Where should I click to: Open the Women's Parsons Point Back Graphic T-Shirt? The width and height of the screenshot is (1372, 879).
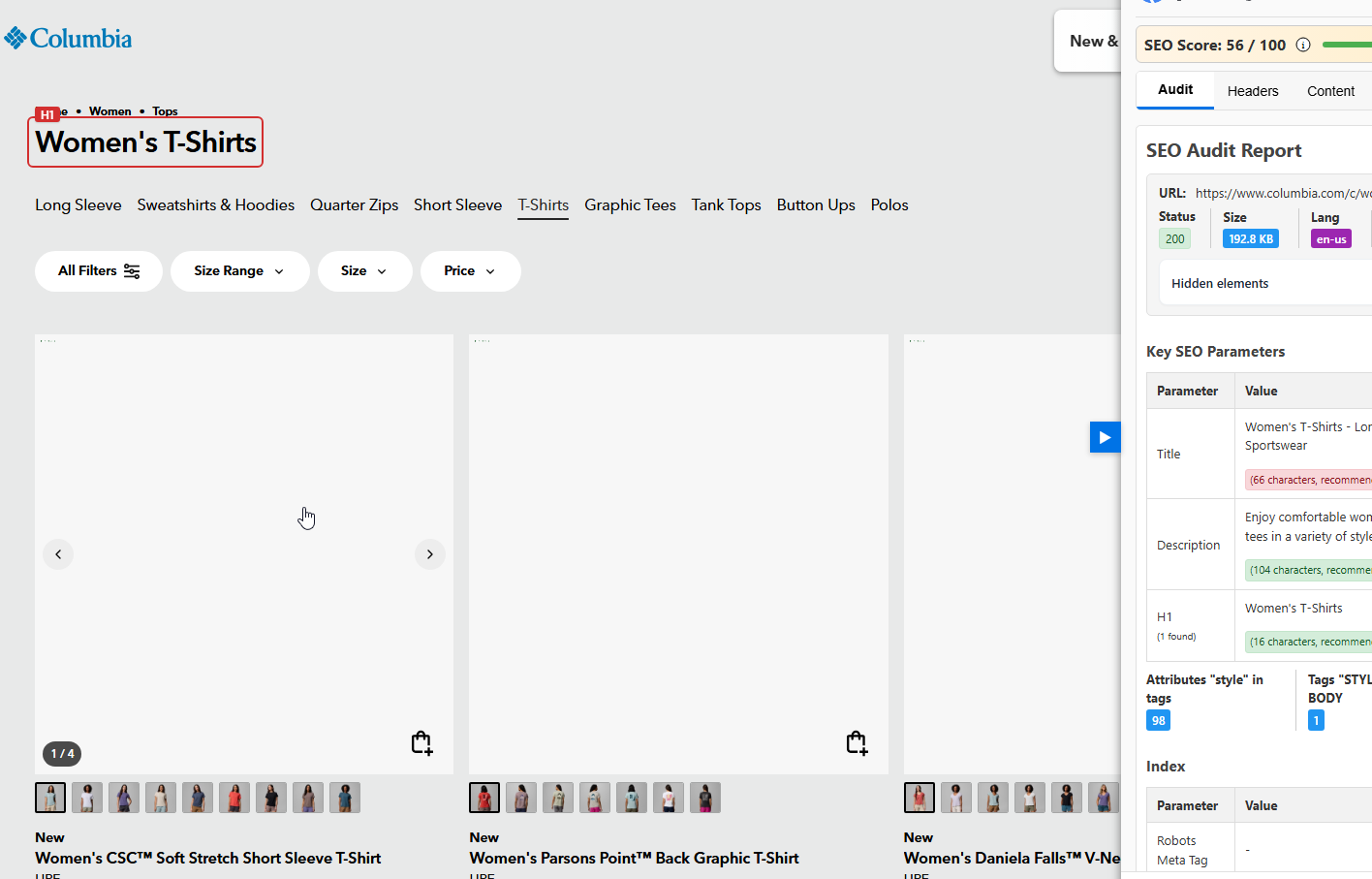click(x=635, y=858)
